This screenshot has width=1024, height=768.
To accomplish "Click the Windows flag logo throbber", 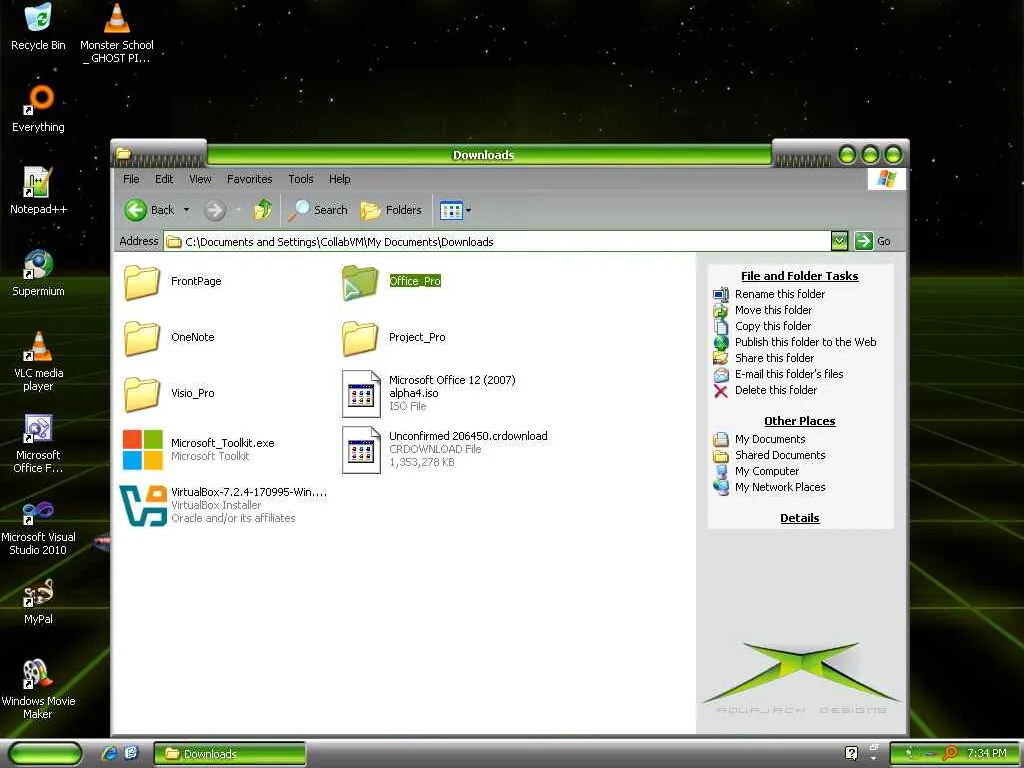I will [886, 179].
